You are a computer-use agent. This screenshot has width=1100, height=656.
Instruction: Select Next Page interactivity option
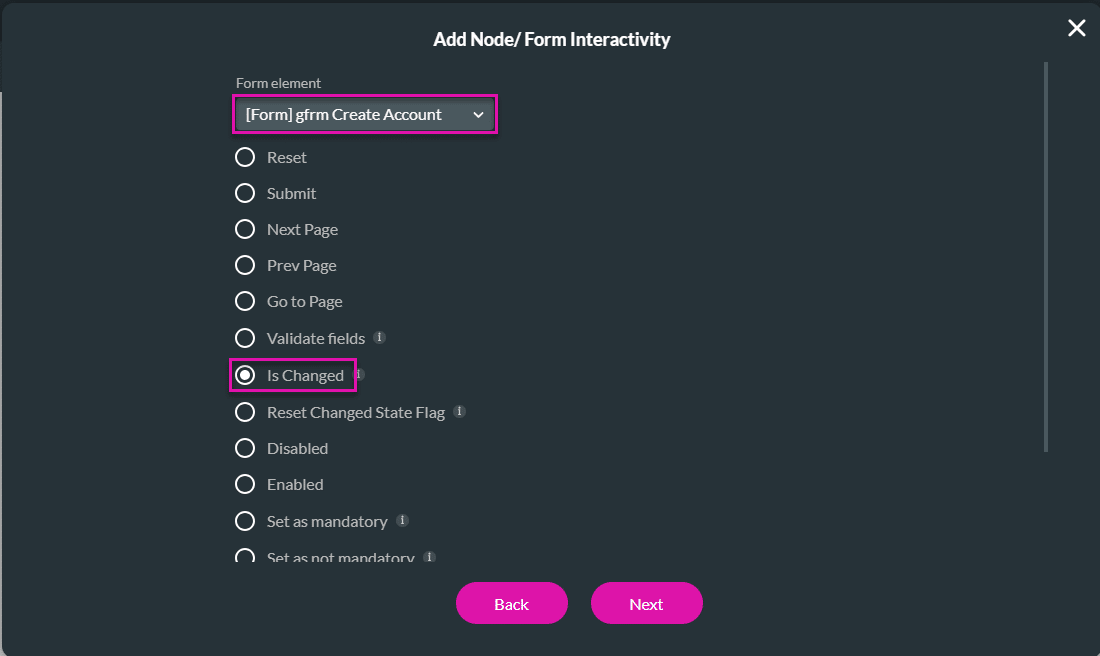pyautogui.click(x=245, y=229)
